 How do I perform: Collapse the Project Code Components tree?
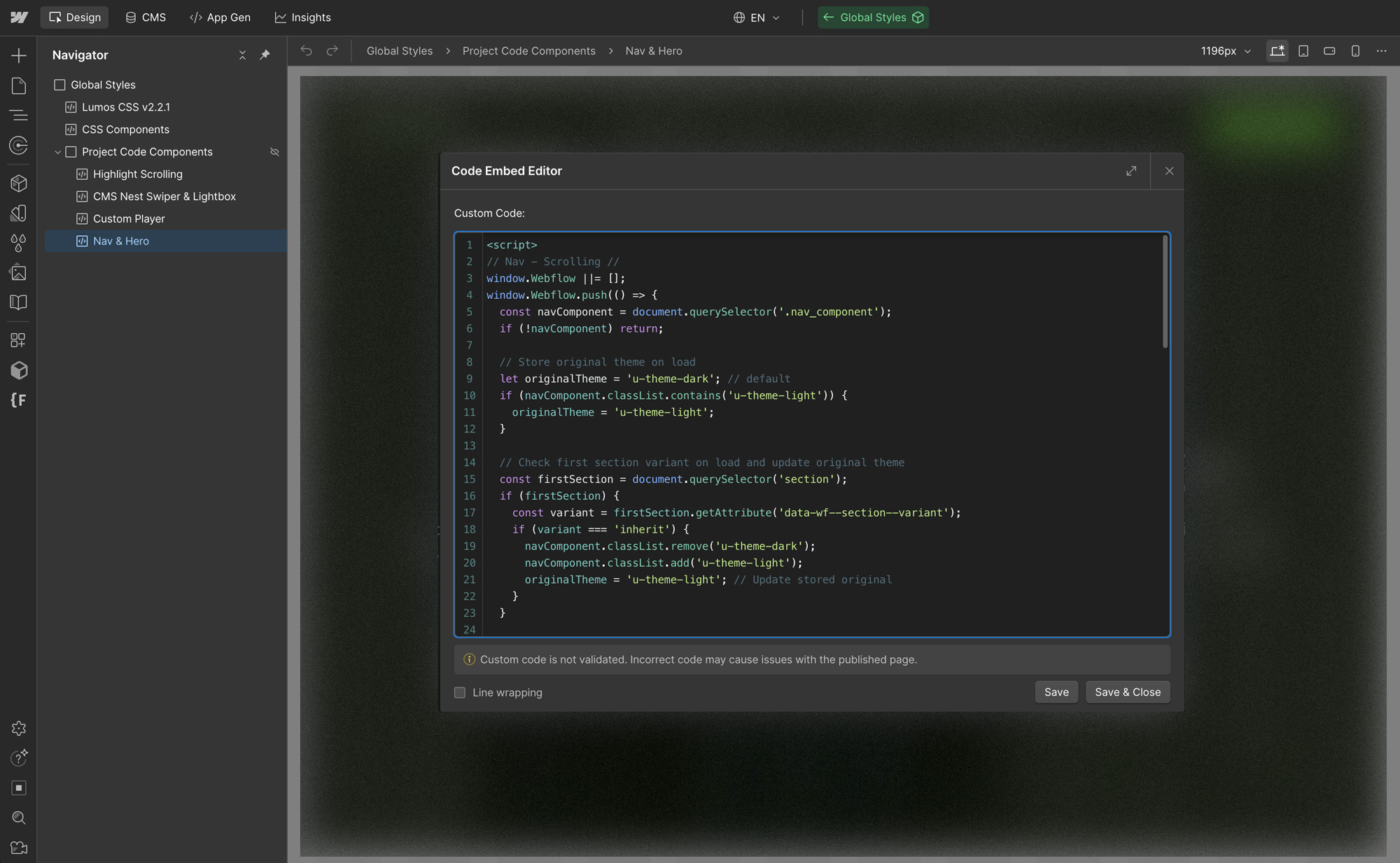point(57,152)
